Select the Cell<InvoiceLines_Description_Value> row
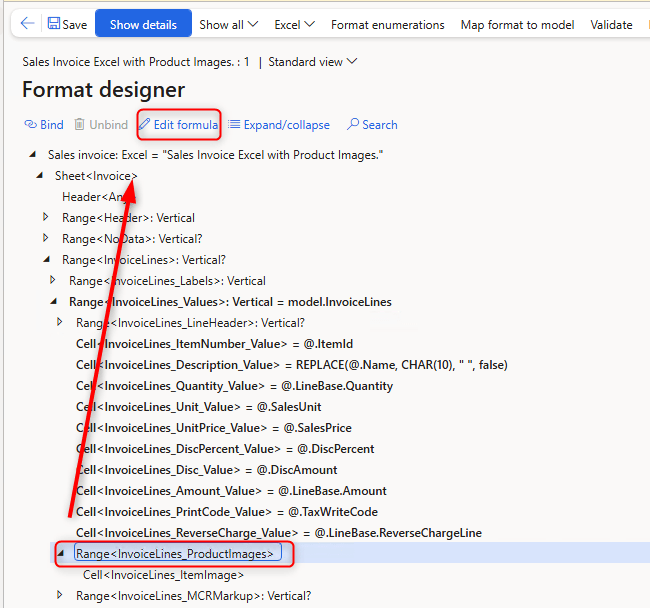 (x=291, y=365)
